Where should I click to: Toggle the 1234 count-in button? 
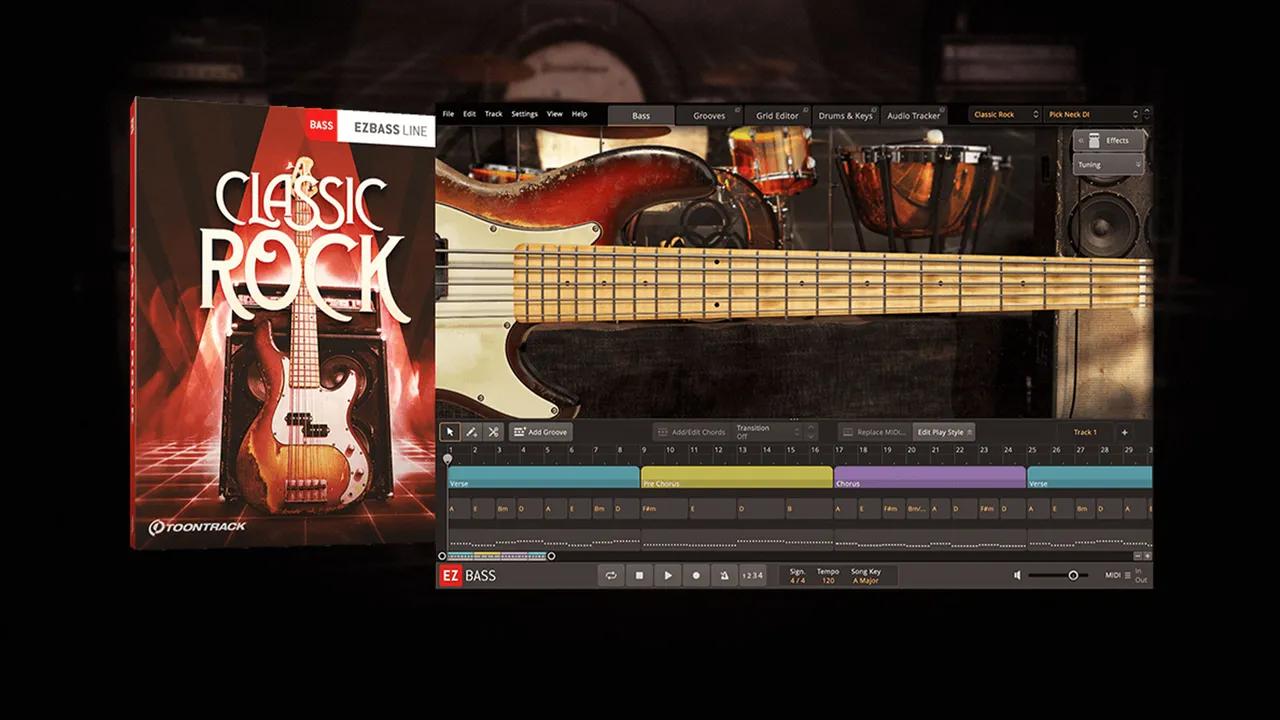tap(752, 575)
